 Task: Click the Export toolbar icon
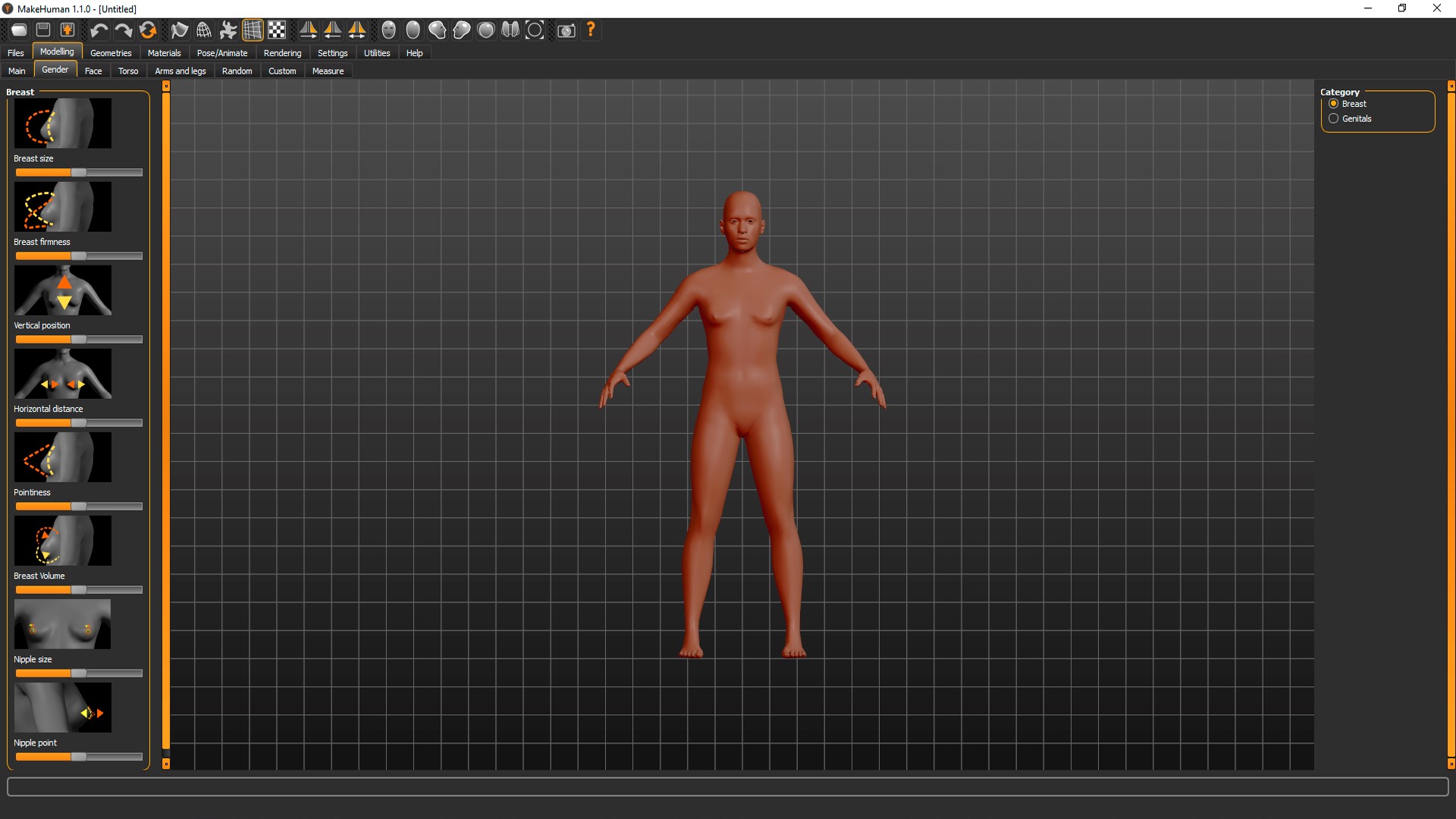click(x=67, y=30)
